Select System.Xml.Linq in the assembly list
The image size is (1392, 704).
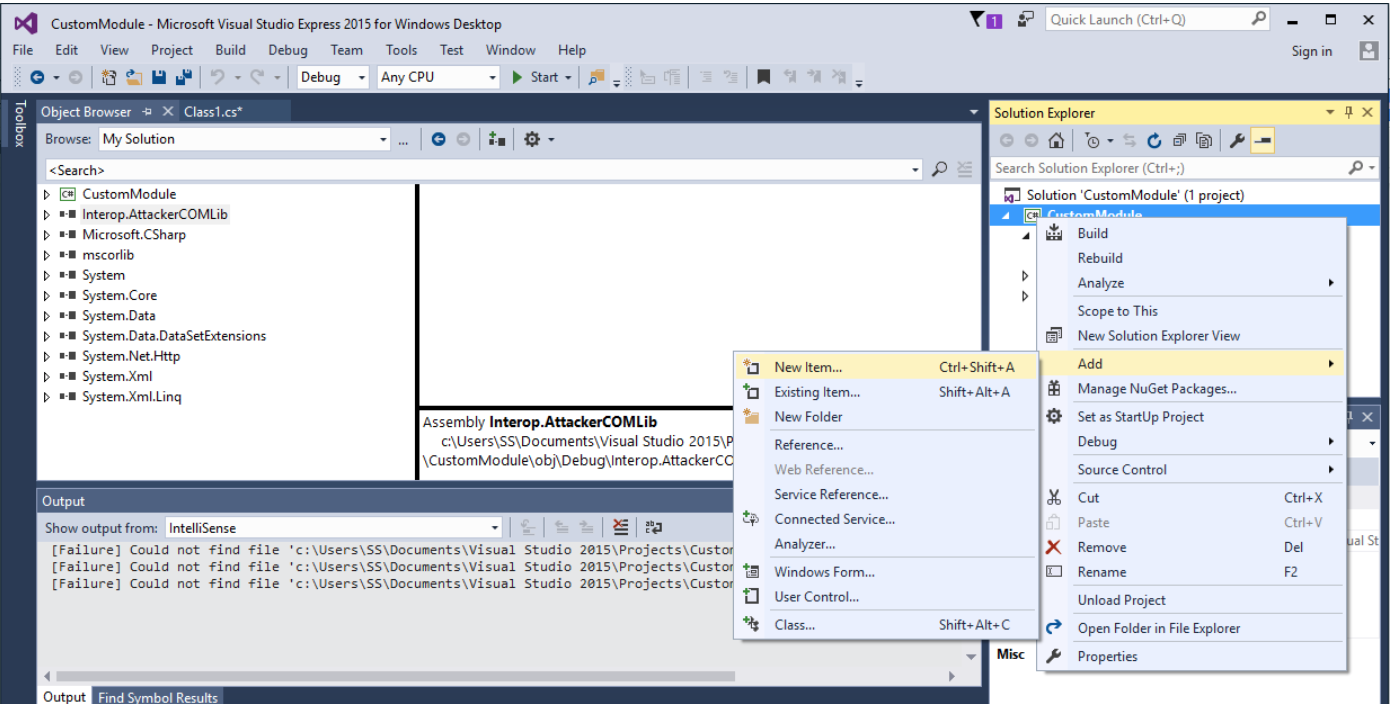131,397
